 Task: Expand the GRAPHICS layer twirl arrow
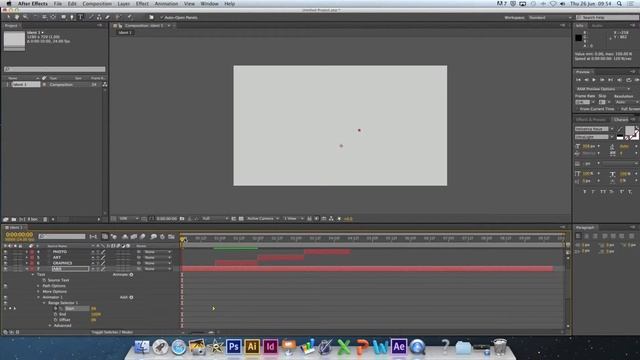pyautogui.click(x=27, y=263)
